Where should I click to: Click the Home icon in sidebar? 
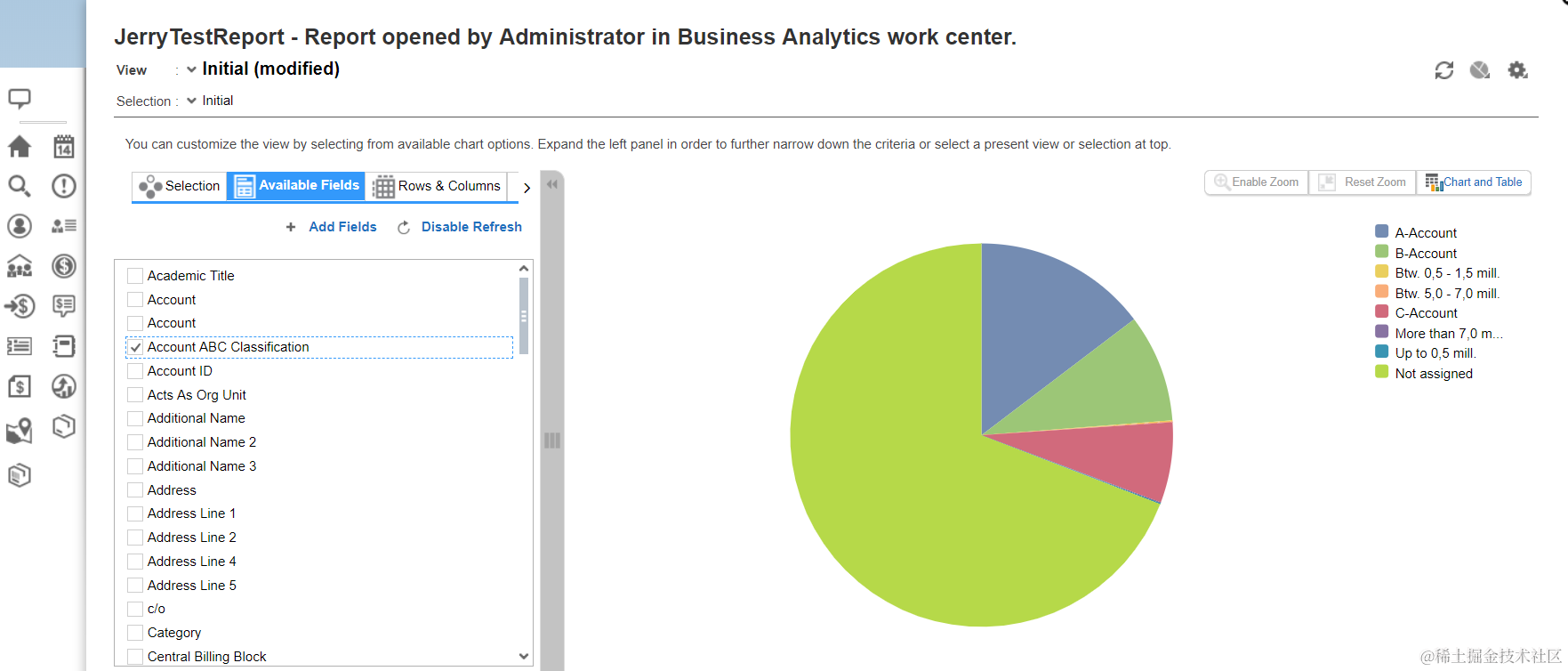coord(20,147)
